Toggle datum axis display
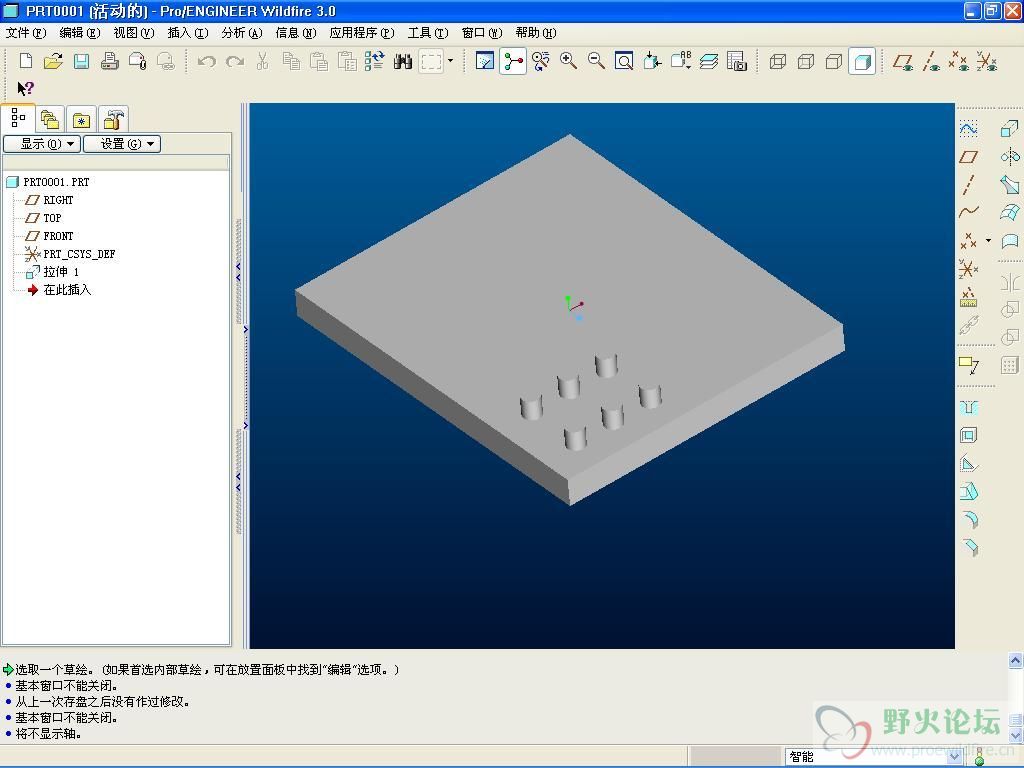Image resolution: width=1024 pixels, height=768 pixels. (931, 62)
